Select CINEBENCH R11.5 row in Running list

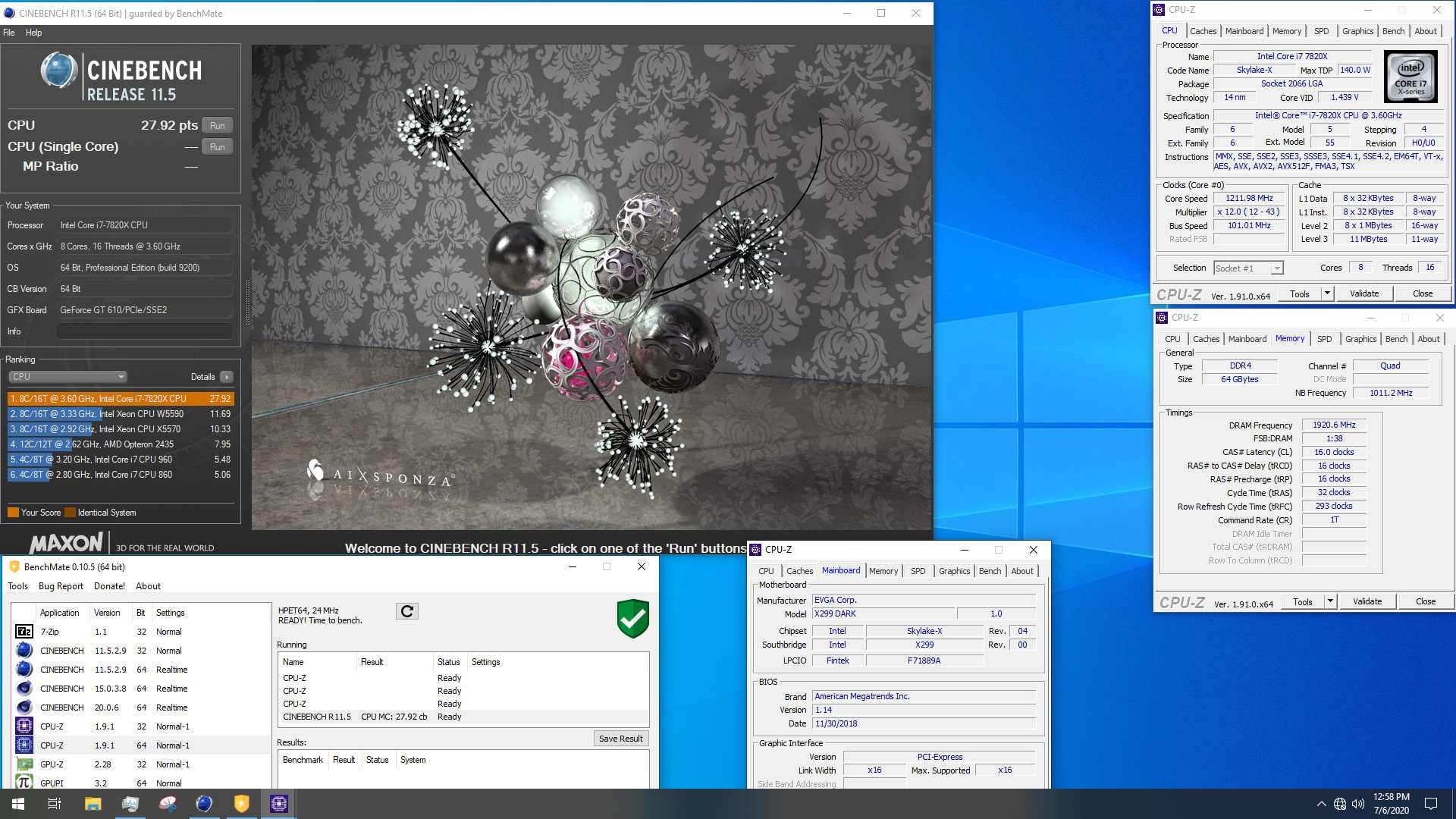pos(463,717)
